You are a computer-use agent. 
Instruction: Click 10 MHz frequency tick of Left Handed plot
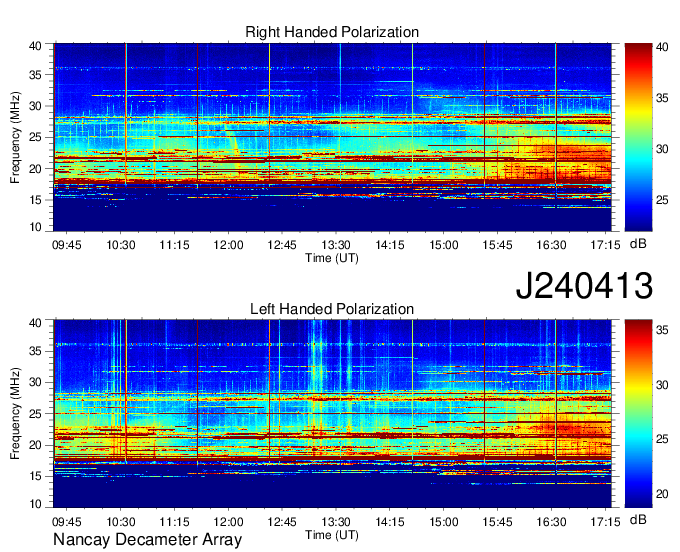[x=35, y=503]
